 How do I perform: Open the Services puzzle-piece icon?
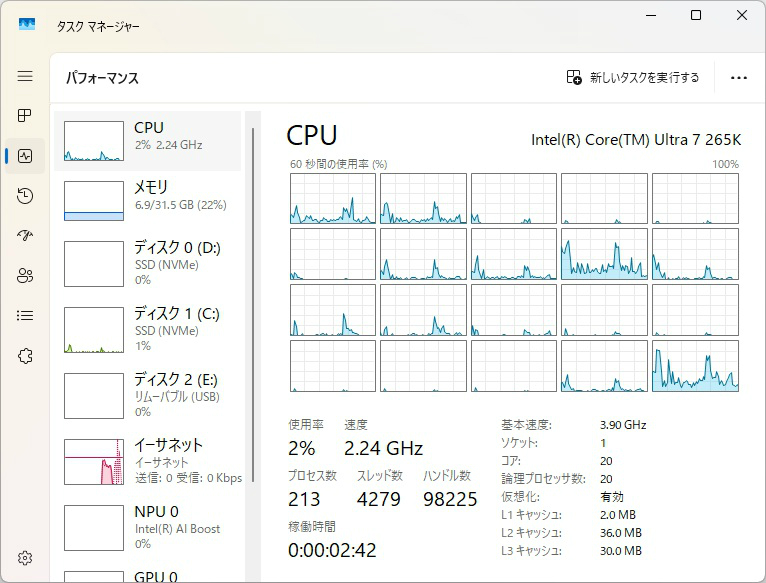[25, 356]
